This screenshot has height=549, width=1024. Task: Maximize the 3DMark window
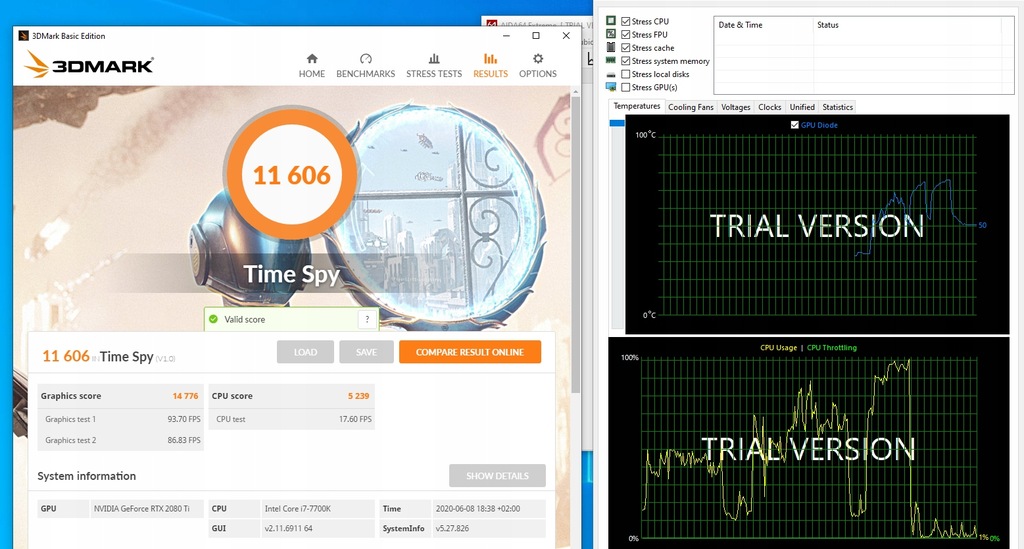click(x=536, y=36)
